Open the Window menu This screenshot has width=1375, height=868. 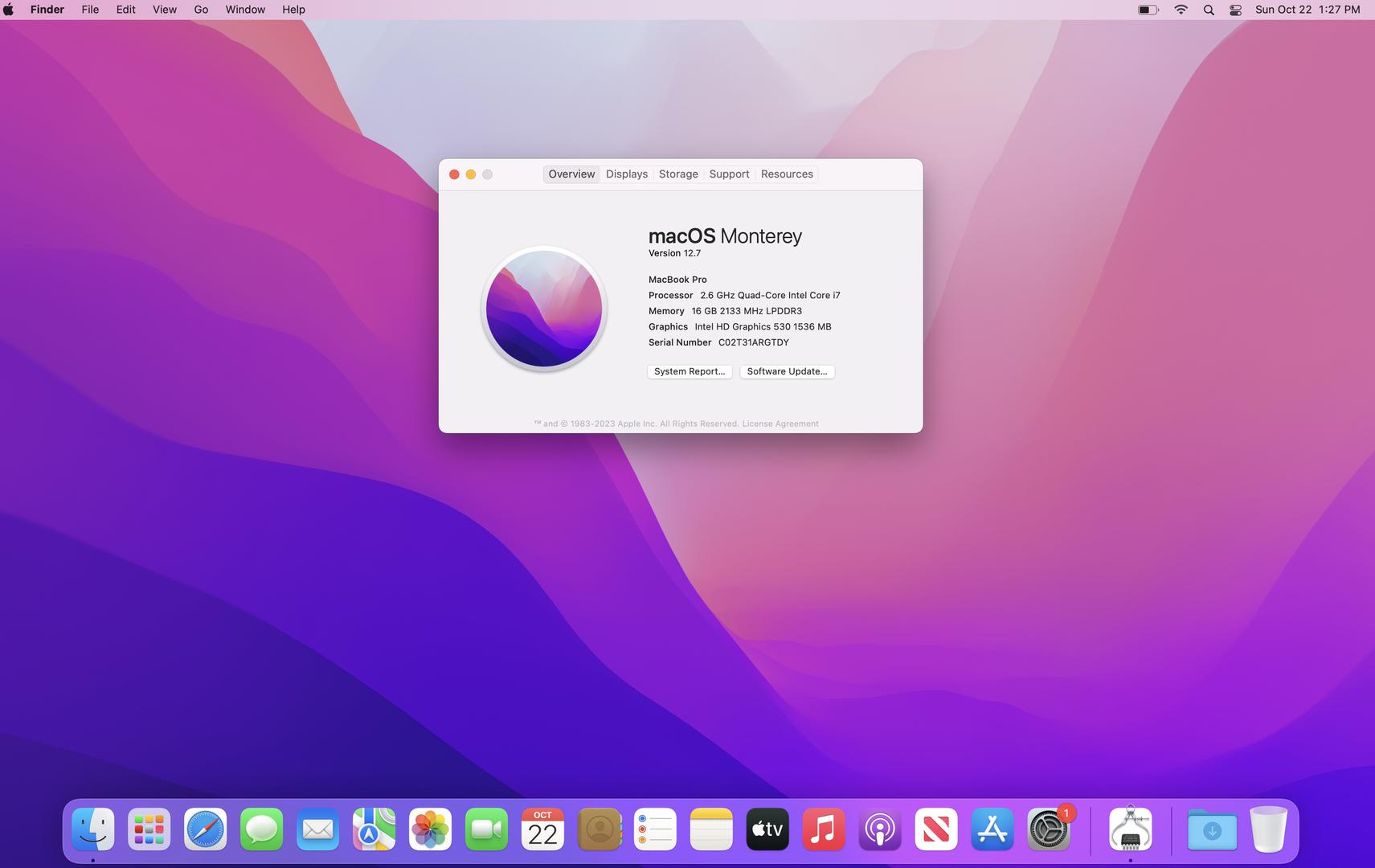coord(245,10)
